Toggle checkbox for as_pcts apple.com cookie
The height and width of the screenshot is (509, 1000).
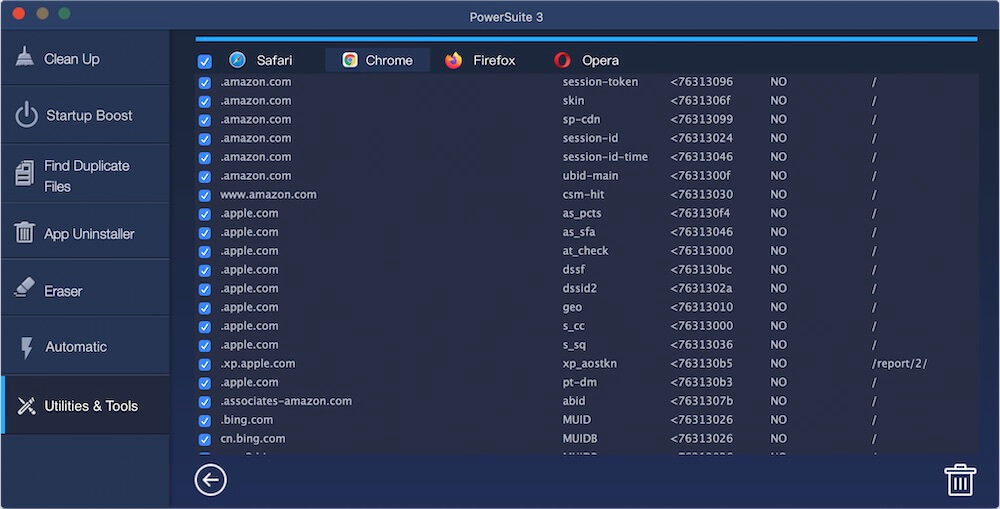point(205,214)
